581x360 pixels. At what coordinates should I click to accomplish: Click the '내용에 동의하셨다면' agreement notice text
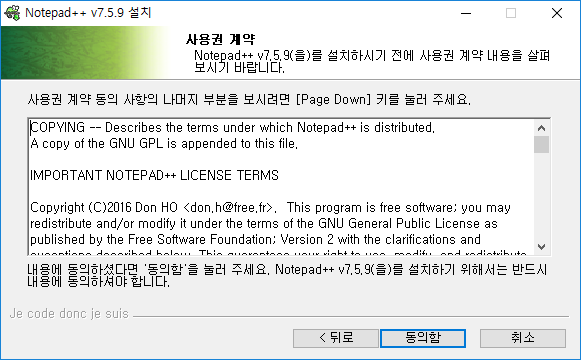(x=287, y=276)
